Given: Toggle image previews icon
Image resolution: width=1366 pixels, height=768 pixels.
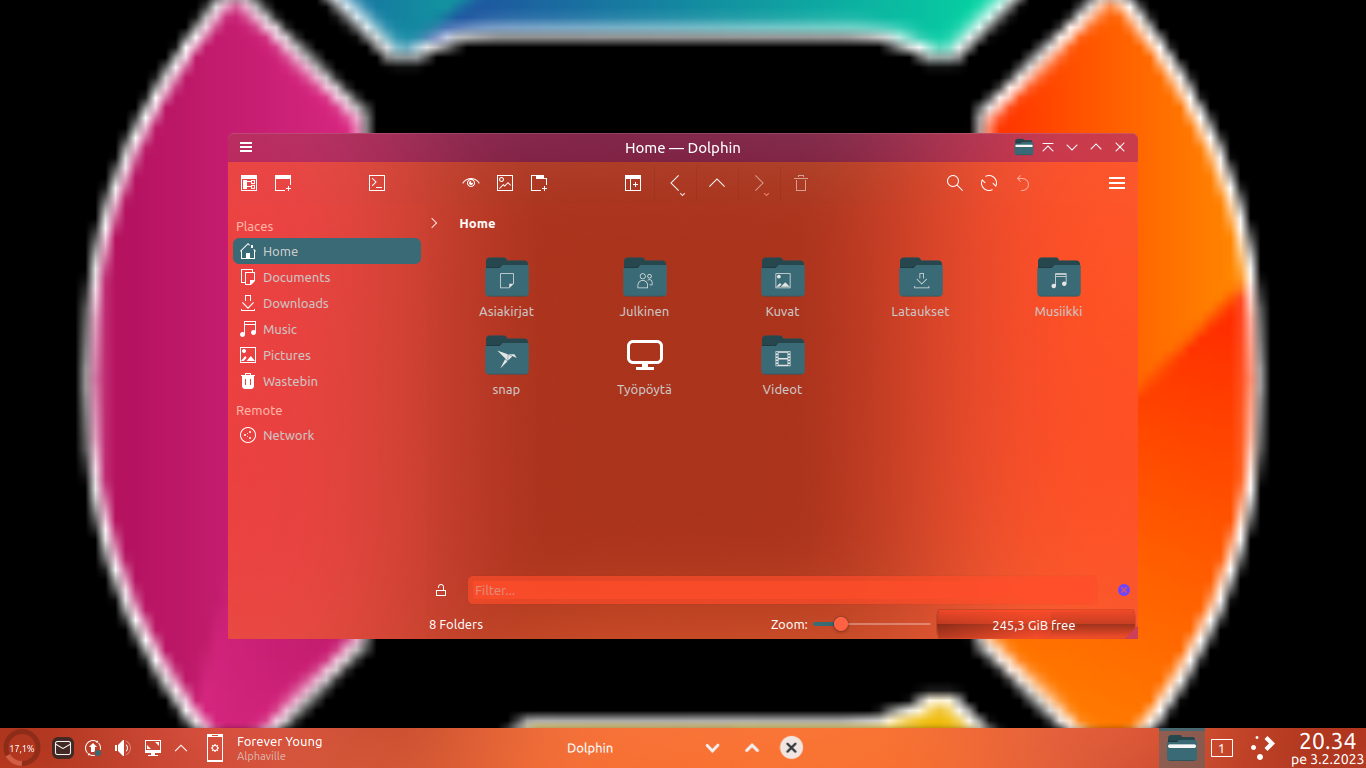Looking at the screenshot, I should click(x=505, y=183).
